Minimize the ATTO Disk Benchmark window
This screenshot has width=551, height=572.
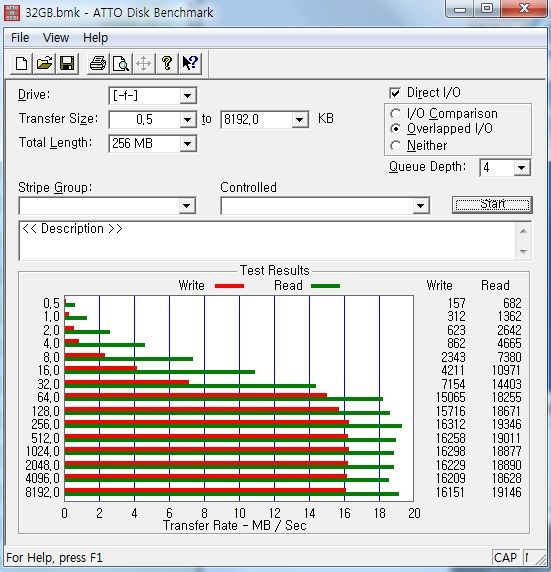(460, 9)
